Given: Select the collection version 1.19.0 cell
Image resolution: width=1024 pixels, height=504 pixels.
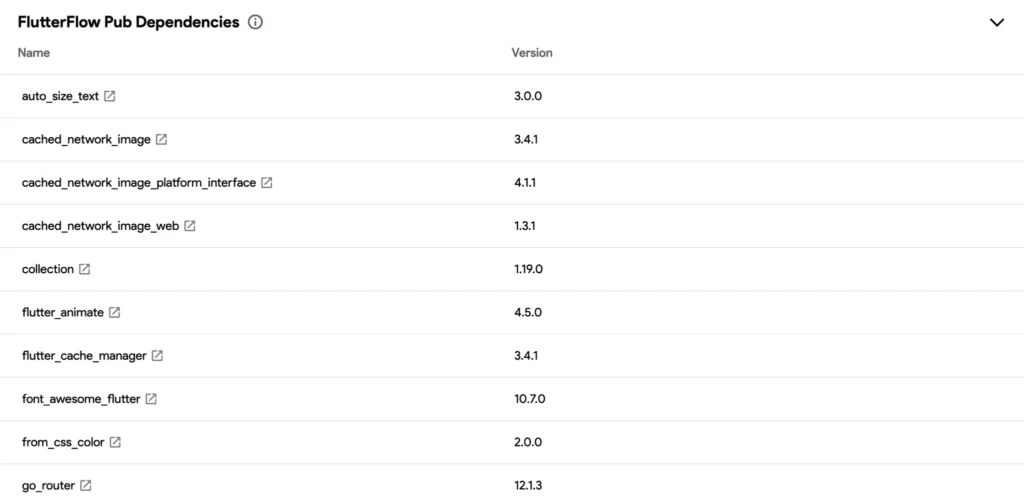Looking at the screenshot, I should pyautogui.click(x=530, y=269).
